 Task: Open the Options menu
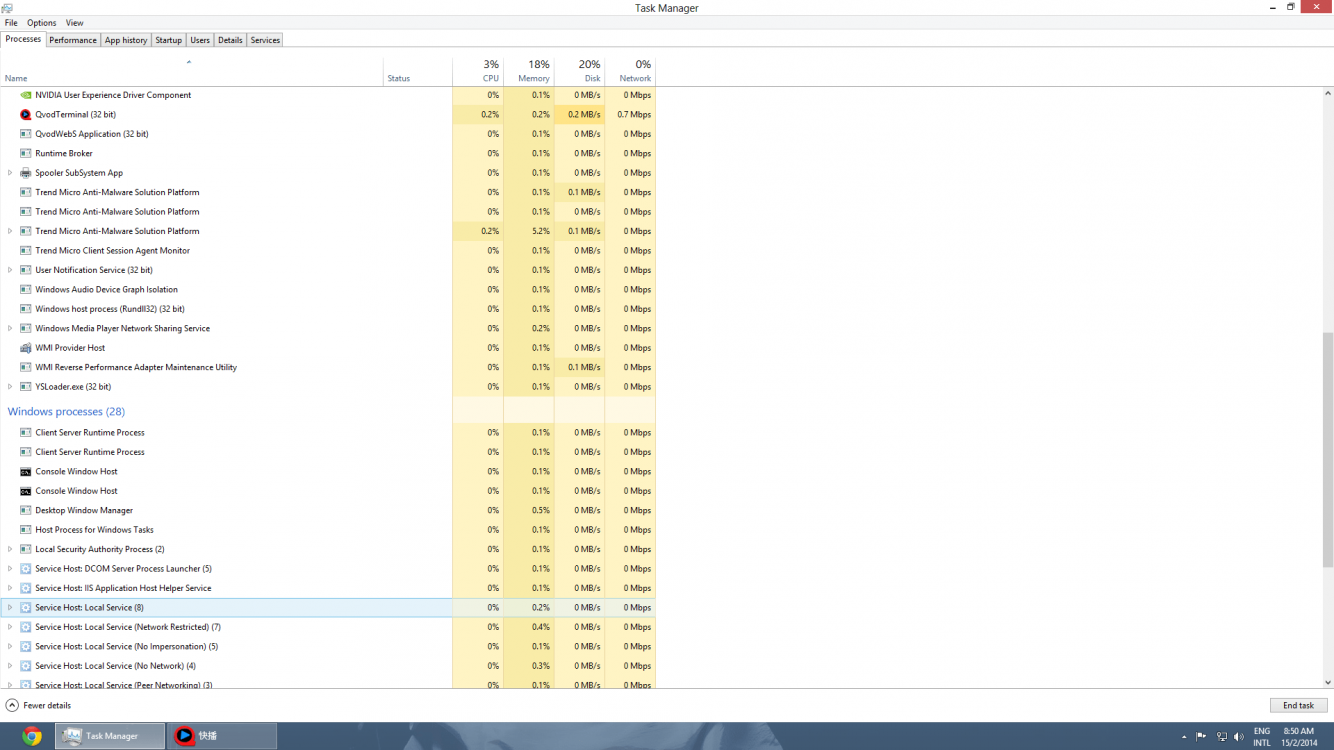click(41, 23)
